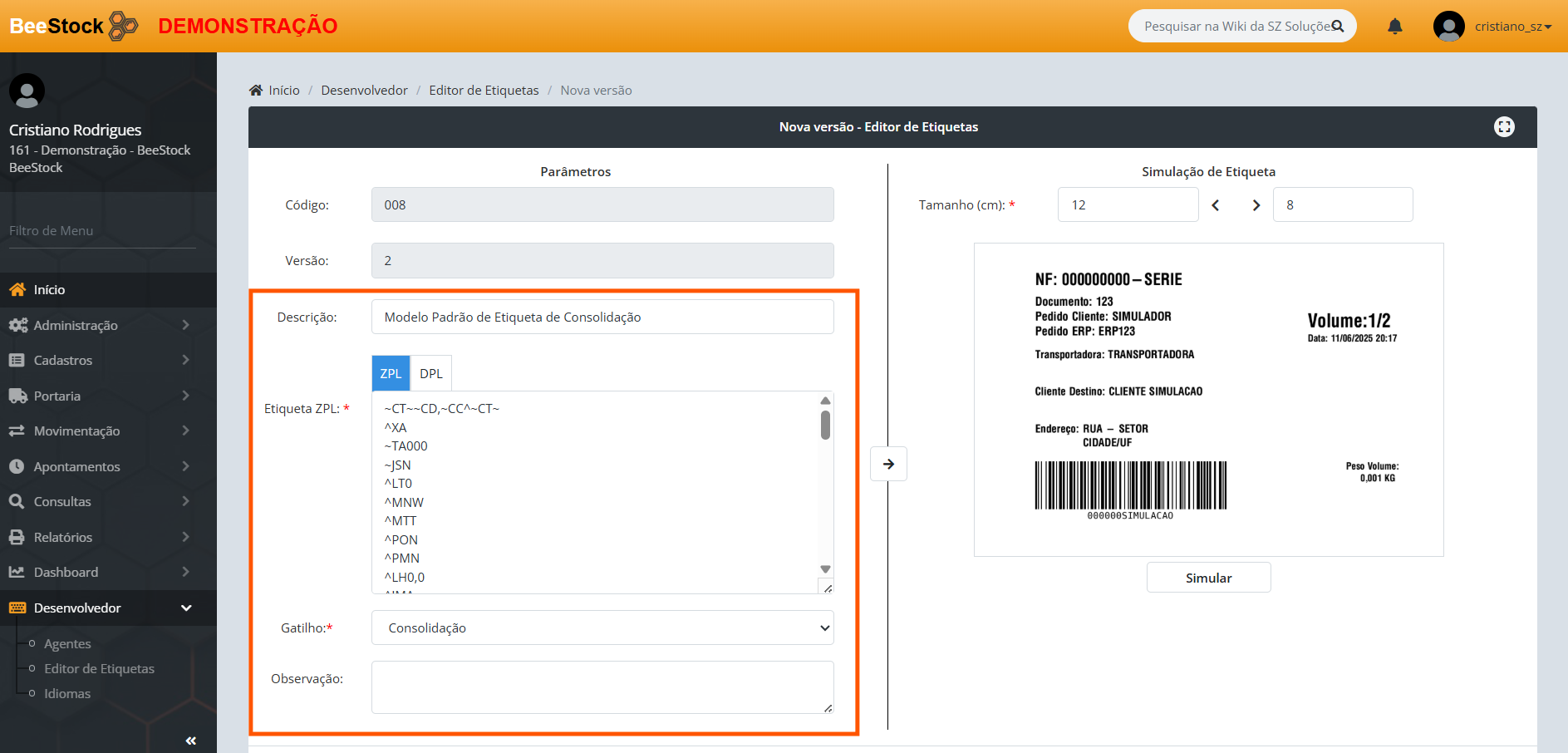Image resolution: width=1568 pixels, height=753 pixels.
Task: Collapse sidebar with double-chevron icon
Action: click(x=190, y=740)
